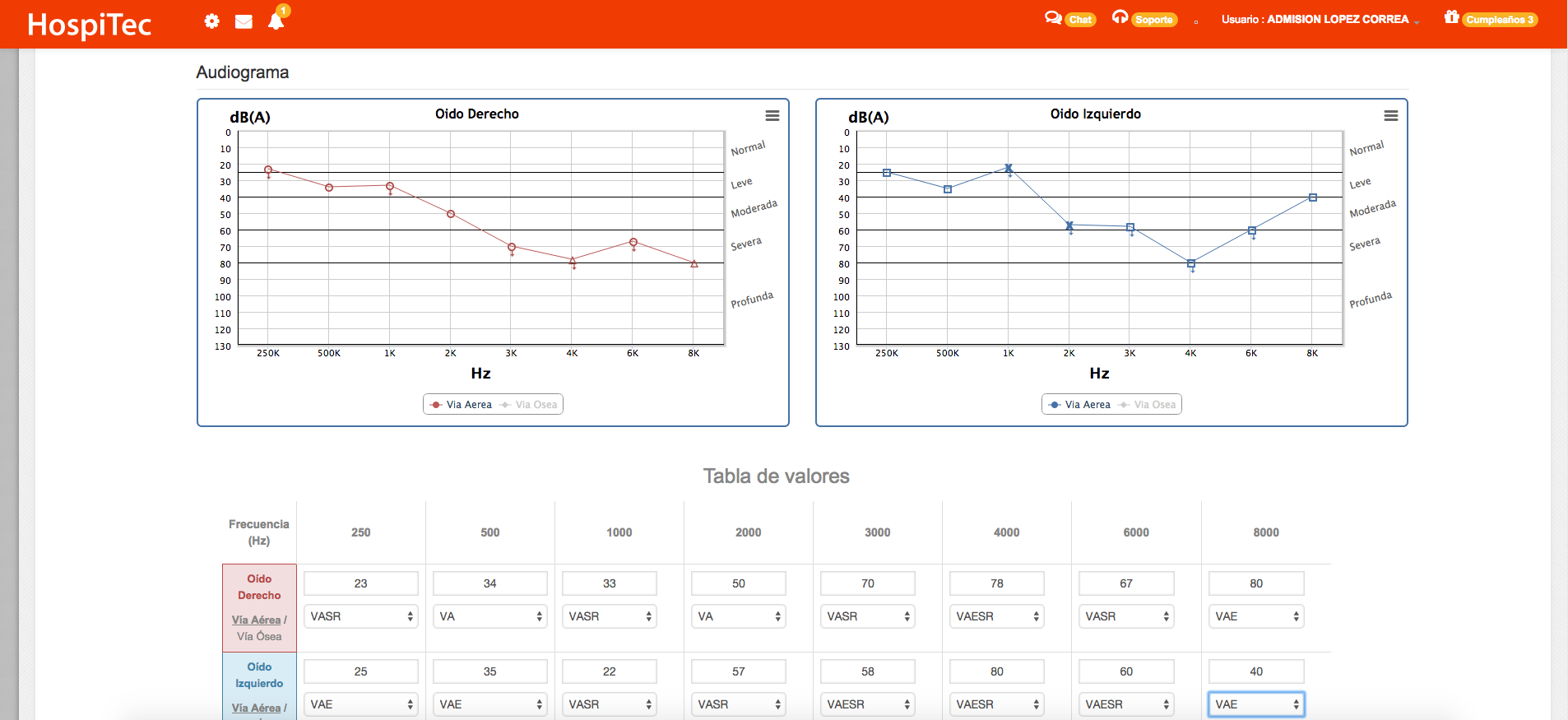
Task: Click the Soporte headset icon
Action: 1120,17
